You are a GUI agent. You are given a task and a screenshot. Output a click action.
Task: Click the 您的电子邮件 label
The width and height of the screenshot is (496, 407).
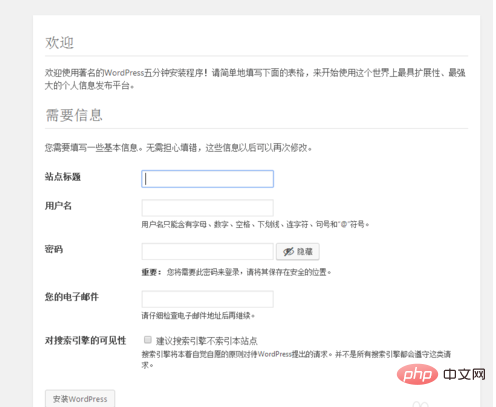coord(72,297)
